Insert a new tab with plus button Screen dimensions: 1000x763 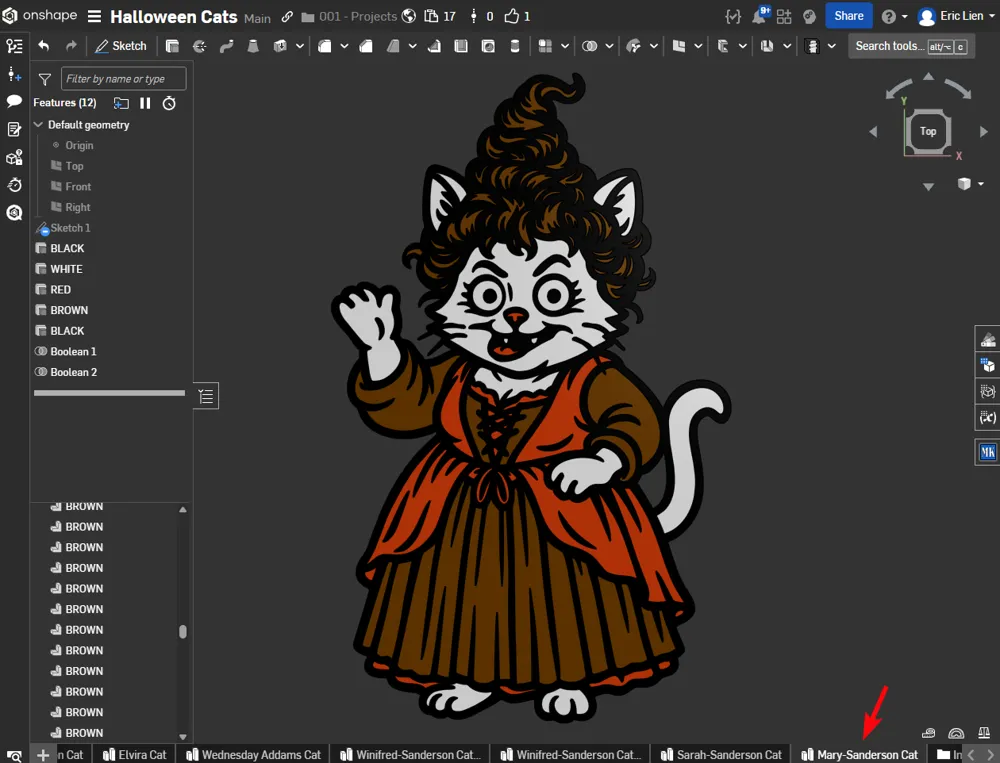pos(43,755)
